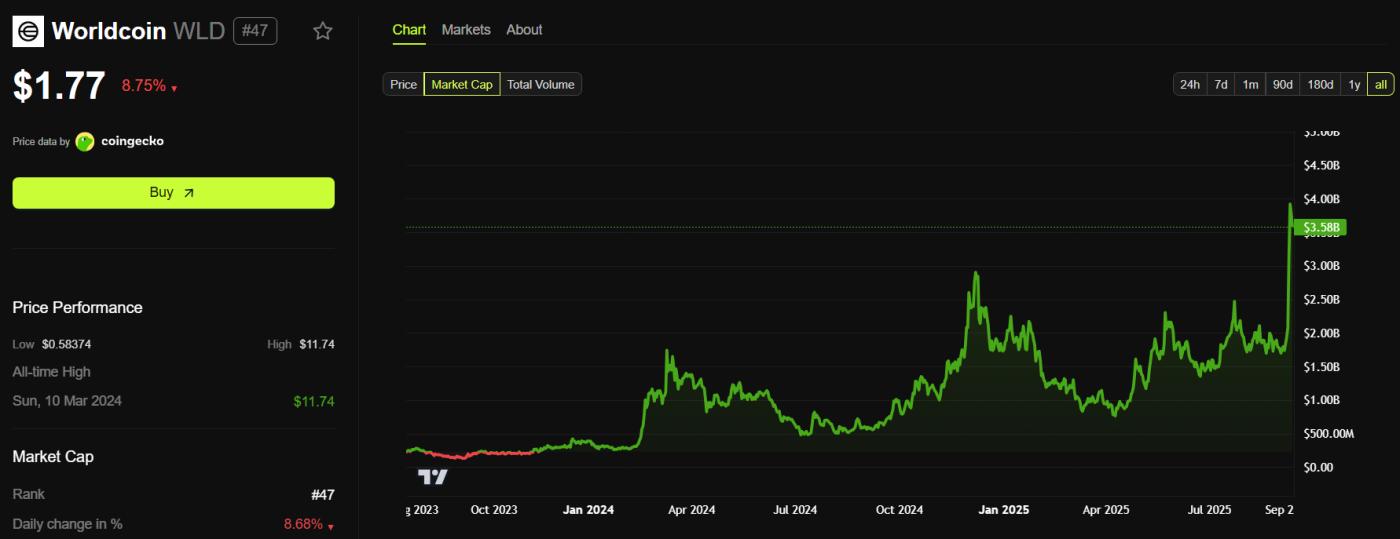The height and width of the screenshot is (539, 1400).
Task: Open the Markets tab
Action: click(x=466, y=30)
